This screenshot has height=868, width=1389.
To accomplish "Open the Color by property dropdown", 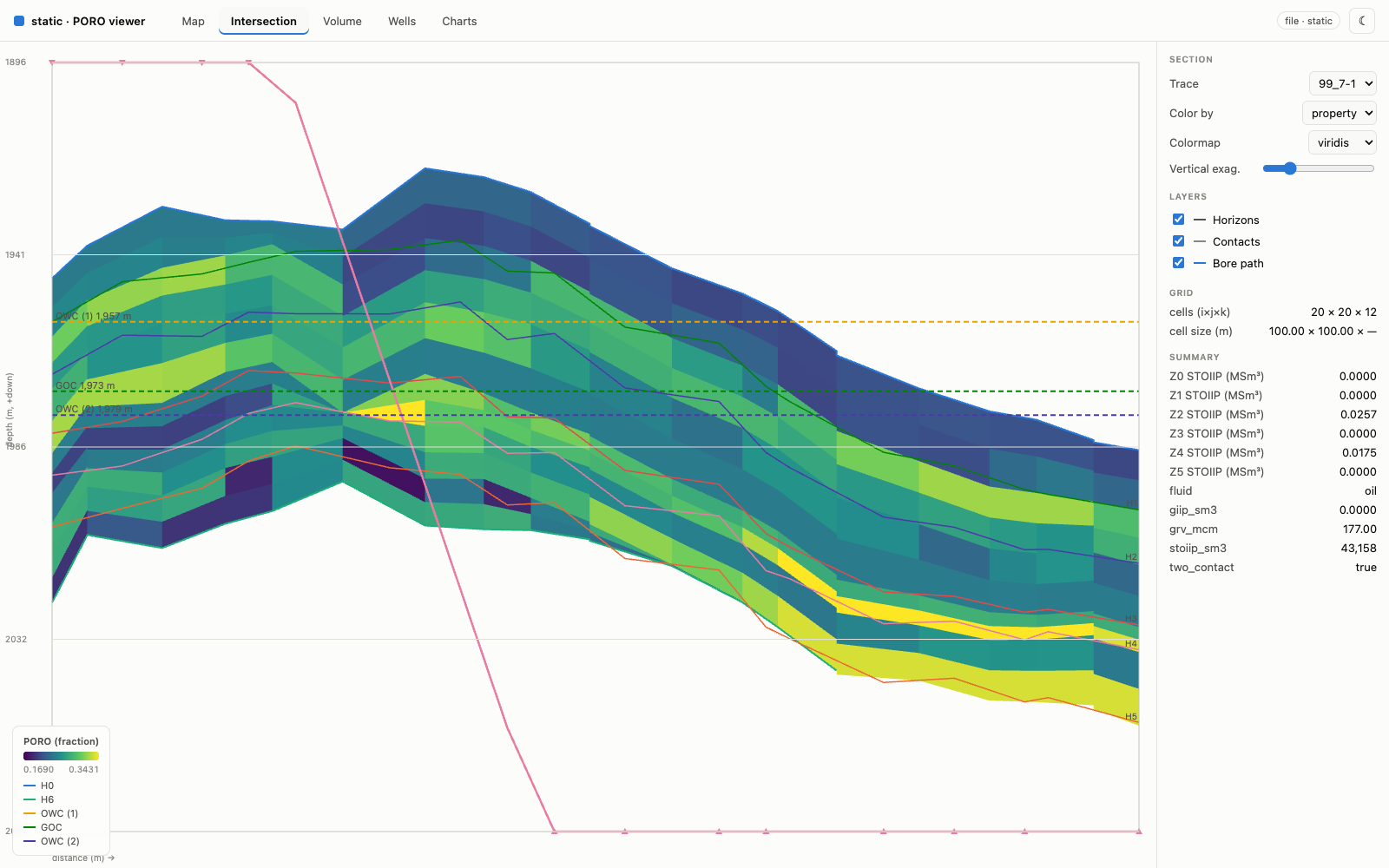I will [1340, 113].
